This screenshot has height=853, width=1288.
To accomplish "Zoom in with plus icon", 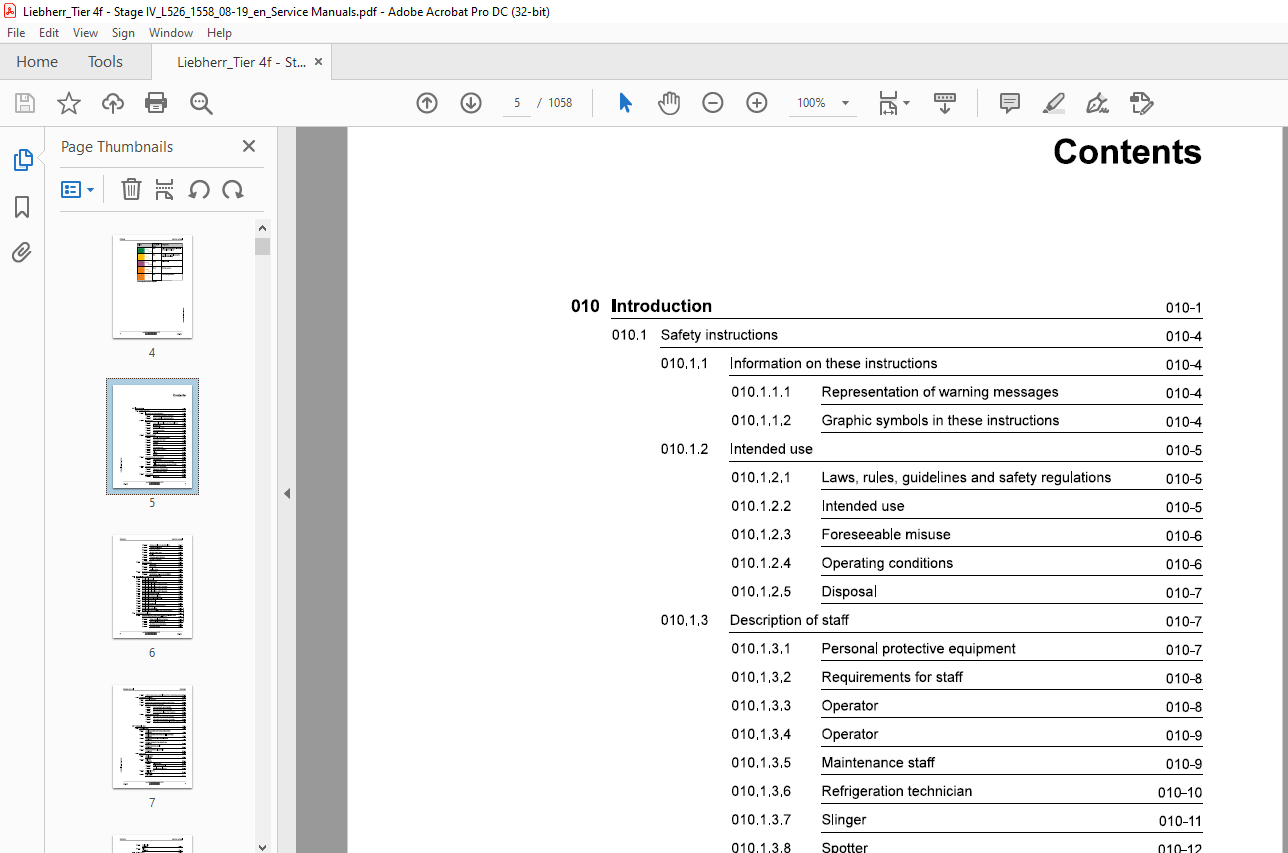I will (757, 103).
